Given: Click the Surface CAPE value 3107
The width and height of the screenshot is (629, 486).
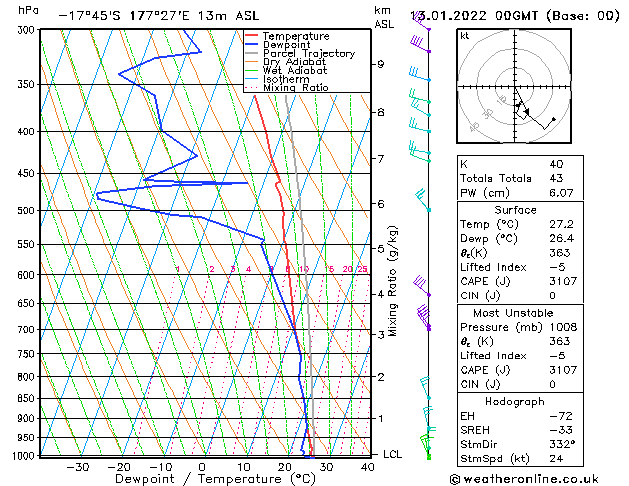Looking at the screenshot, I should pos(563,281).
